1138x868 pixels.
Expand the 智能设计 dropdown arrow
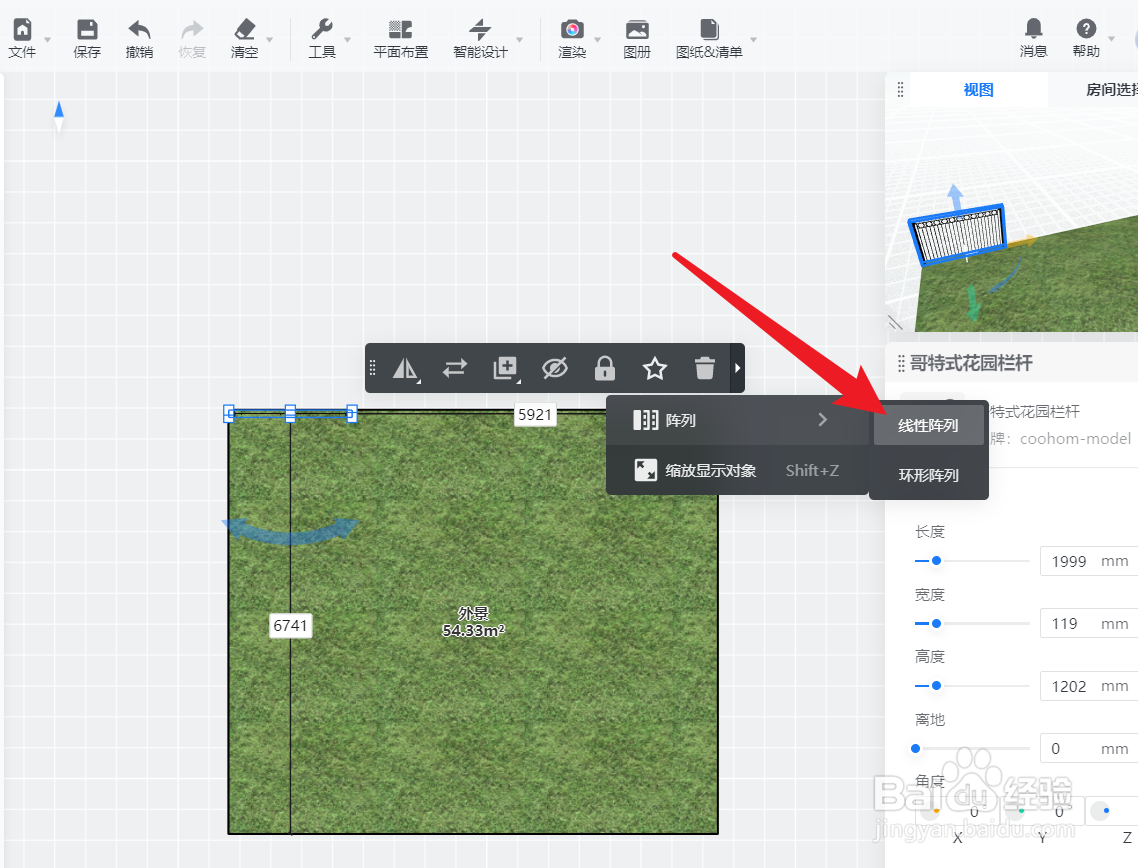click(520, 39)
